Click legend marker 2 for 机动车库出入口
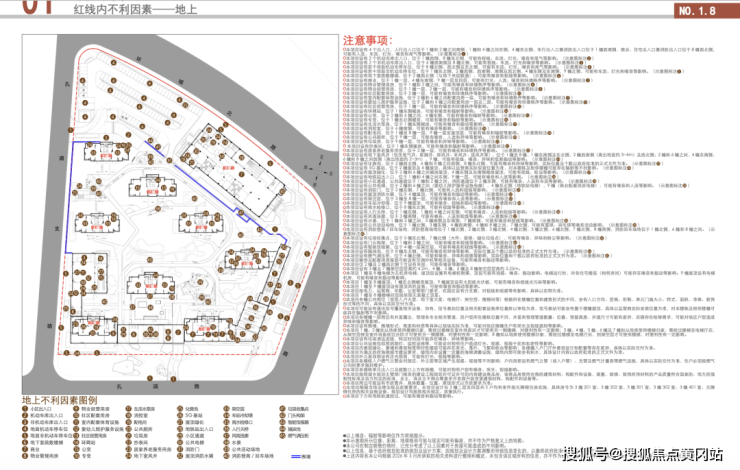This screenshot has height=470, width=740. point(25,416)
